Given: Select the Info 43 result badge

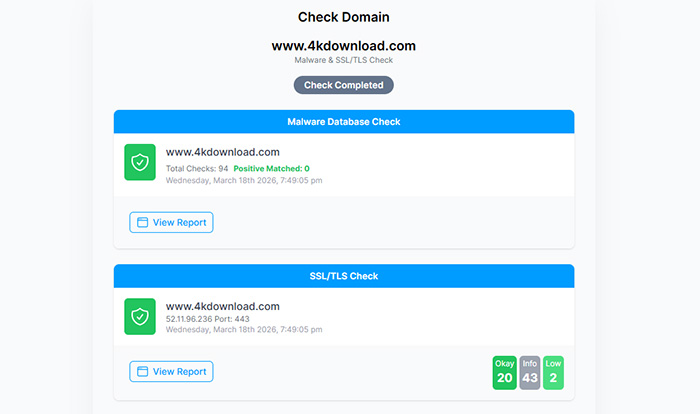Looking at the screenshot, I should (x=530, y=372).
